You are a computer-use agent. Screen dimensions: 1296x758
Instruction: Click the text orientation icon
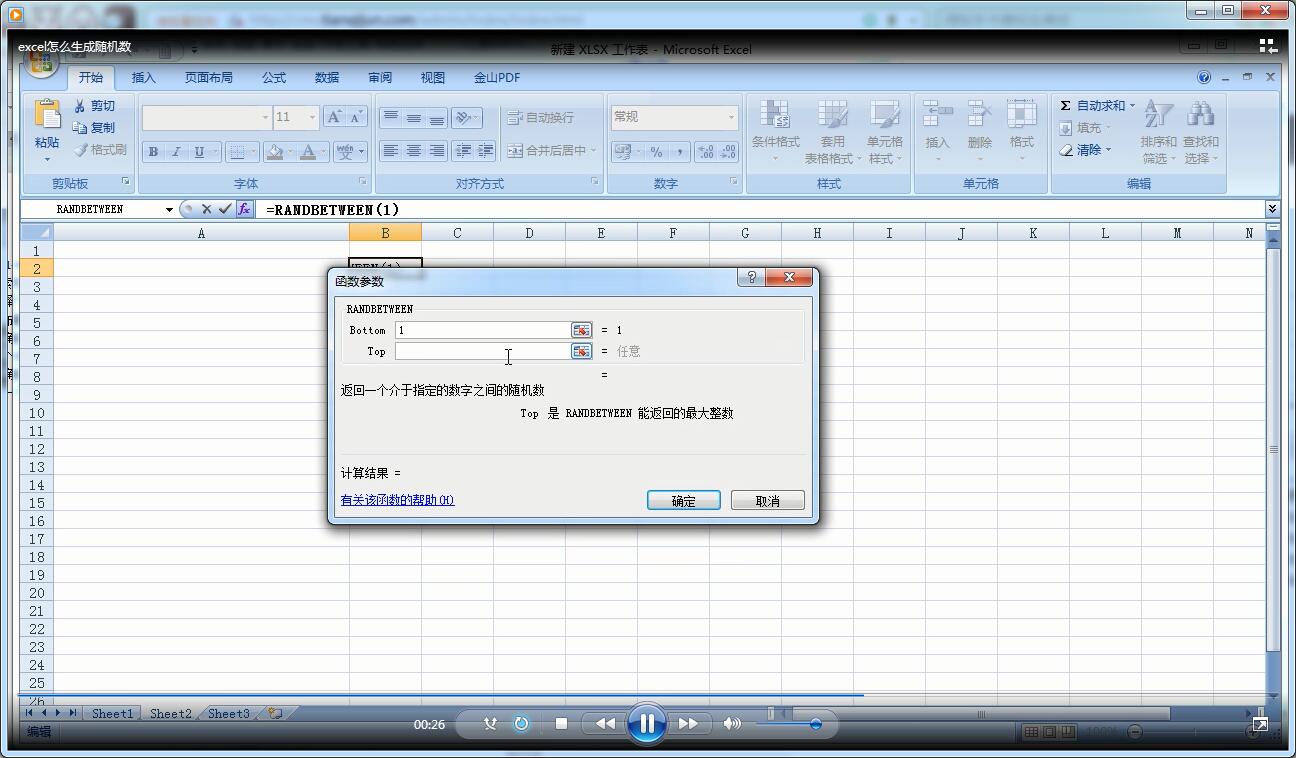click(464, 117)
